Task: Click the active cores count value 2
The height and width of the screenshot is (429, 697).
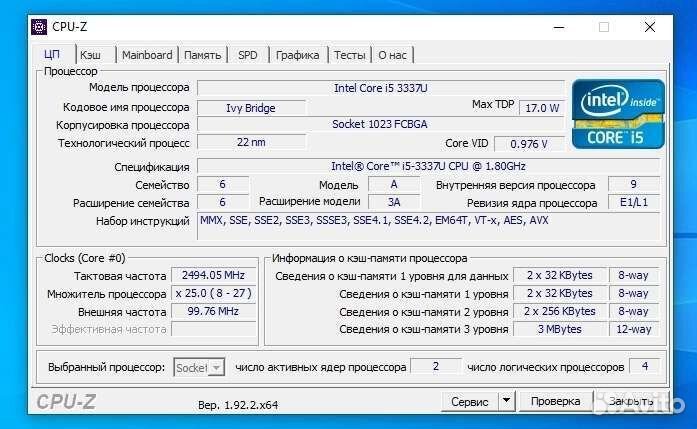Action: click(436, 366)
